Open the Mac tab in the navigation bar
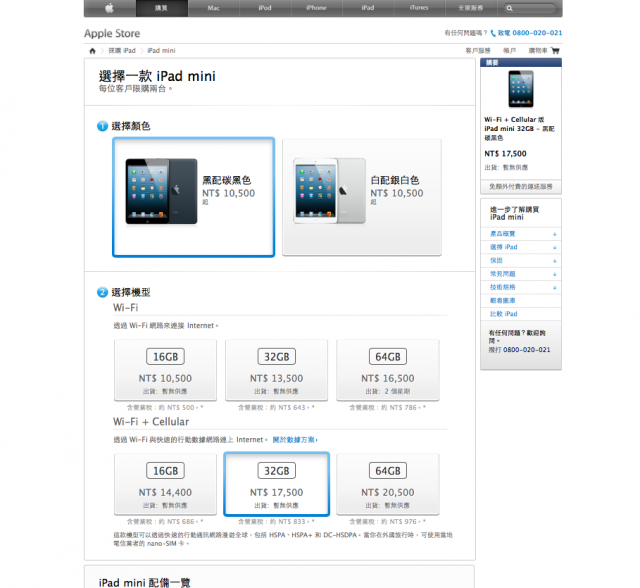The image size is (640, 588). tap(213, 8)
